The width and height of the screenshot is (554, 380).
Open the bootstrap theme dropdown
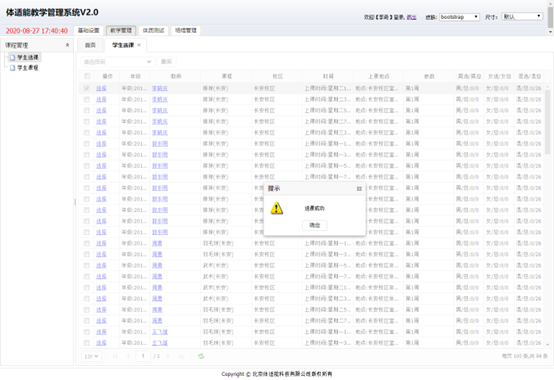point(459,17)
